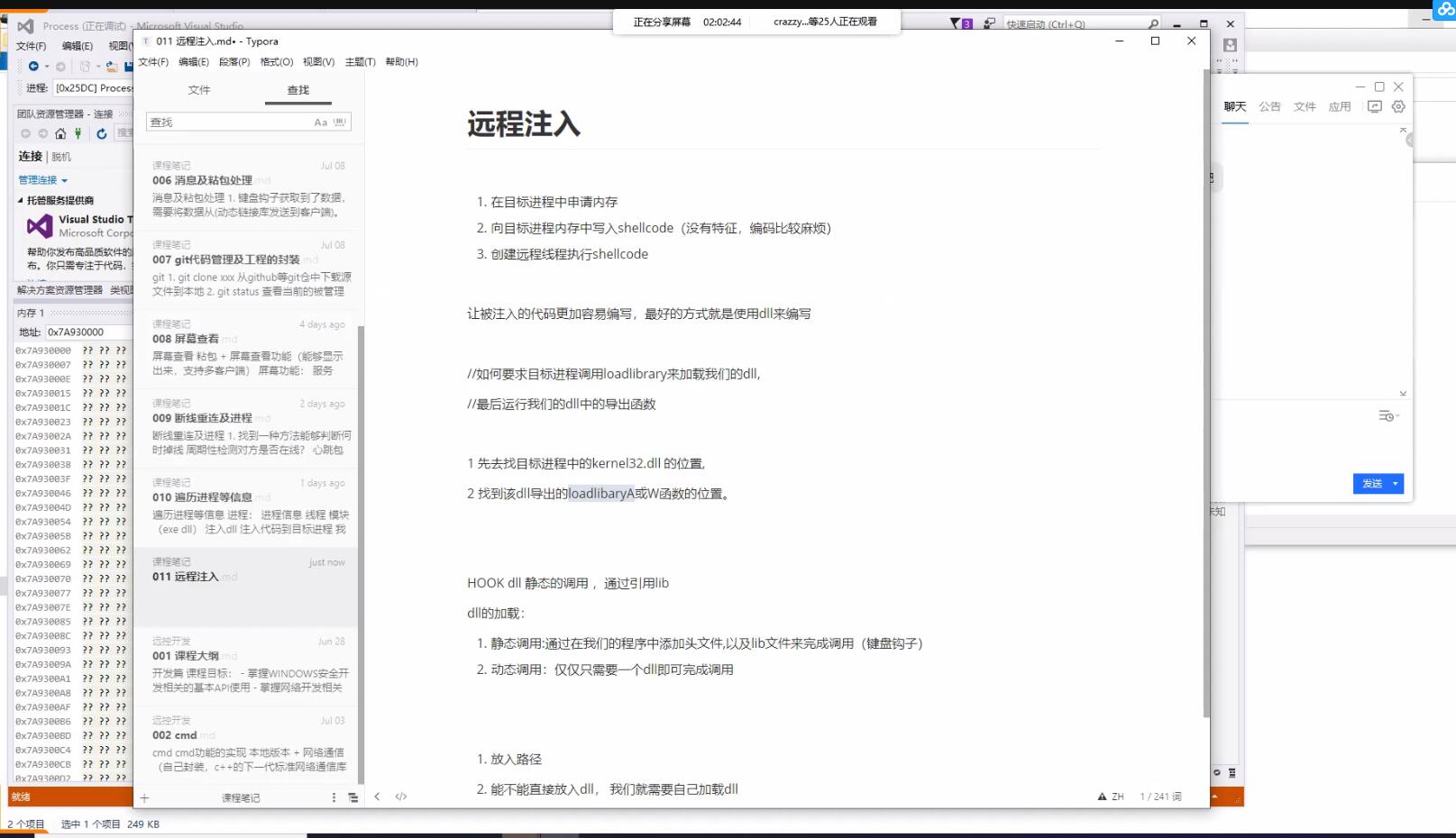The image size is (1456, 838).
Task: Open the 编辑(E) menu in Typora
Action: click(x=194, y=62)
